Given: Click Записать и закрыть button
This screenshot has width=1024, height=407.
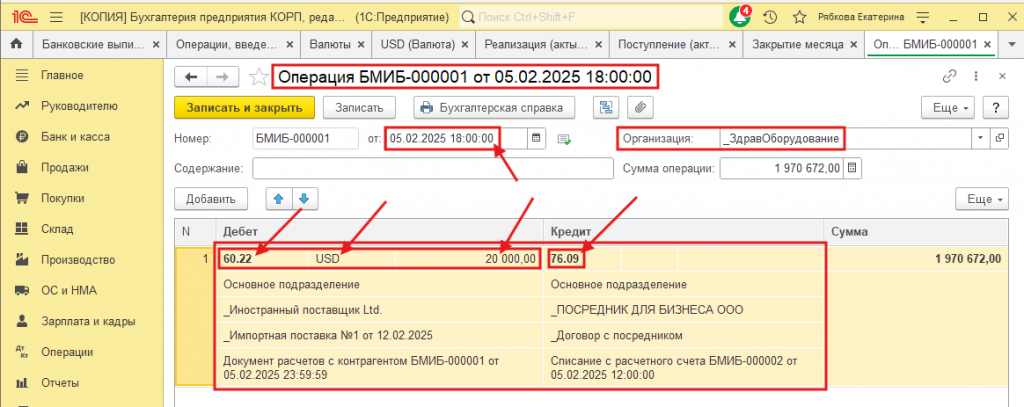Looking at the screenshot, I should coord(244,107).
